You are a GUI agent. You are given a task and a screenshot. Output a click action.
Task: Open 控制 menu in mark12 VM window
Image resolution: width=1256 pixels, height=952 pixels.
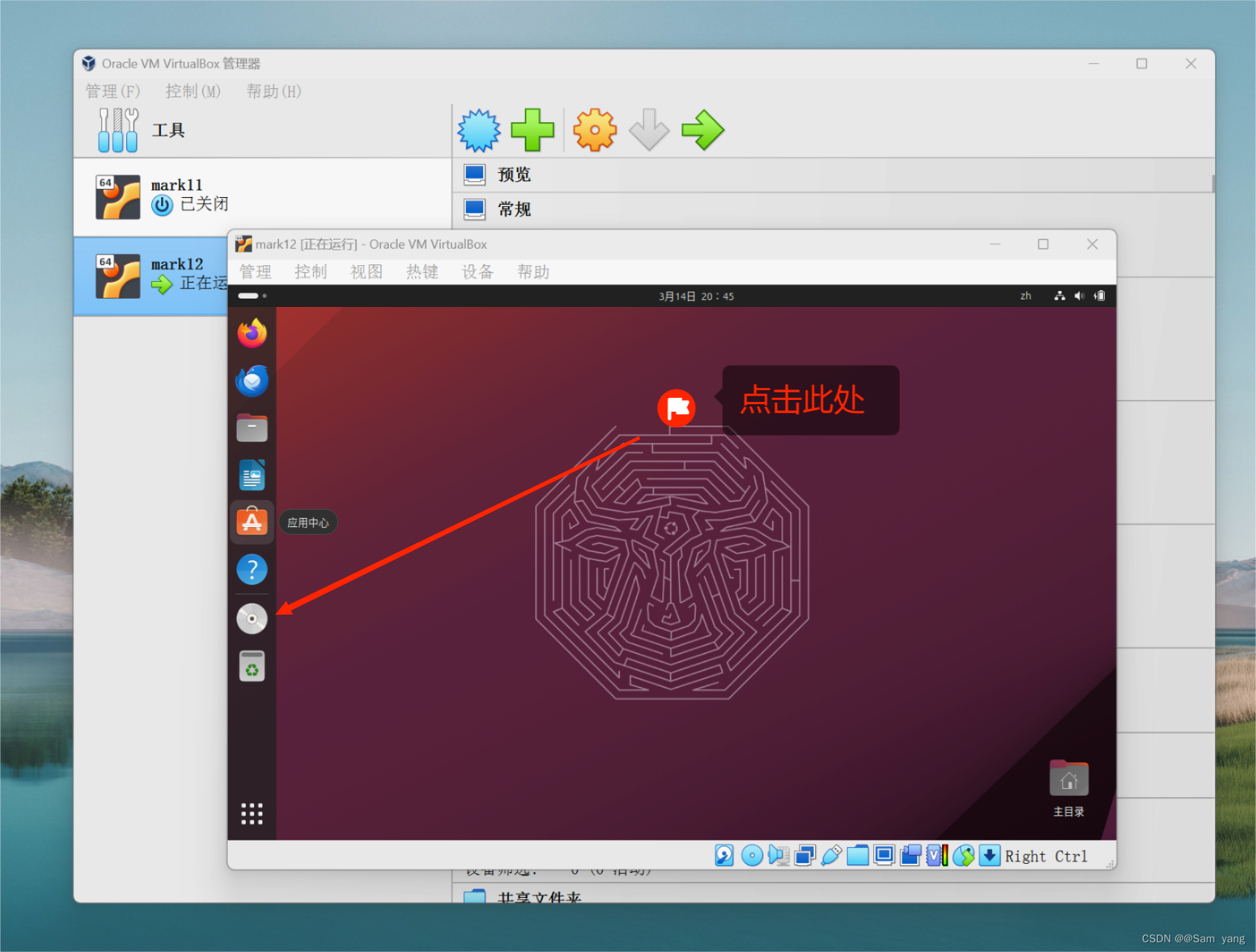tap(310, 272)
